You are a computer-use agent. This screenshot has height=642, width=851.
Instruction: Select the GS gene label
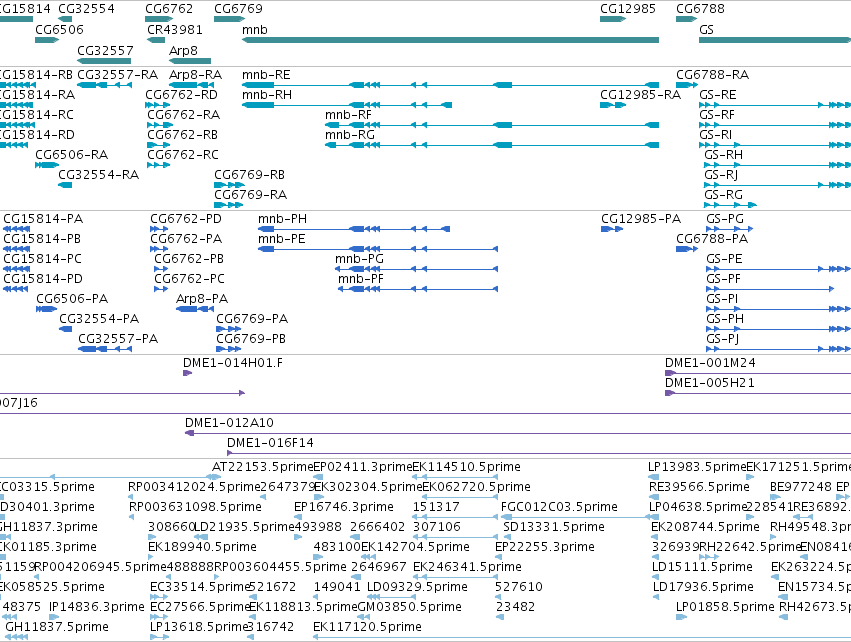pos(706,30)
